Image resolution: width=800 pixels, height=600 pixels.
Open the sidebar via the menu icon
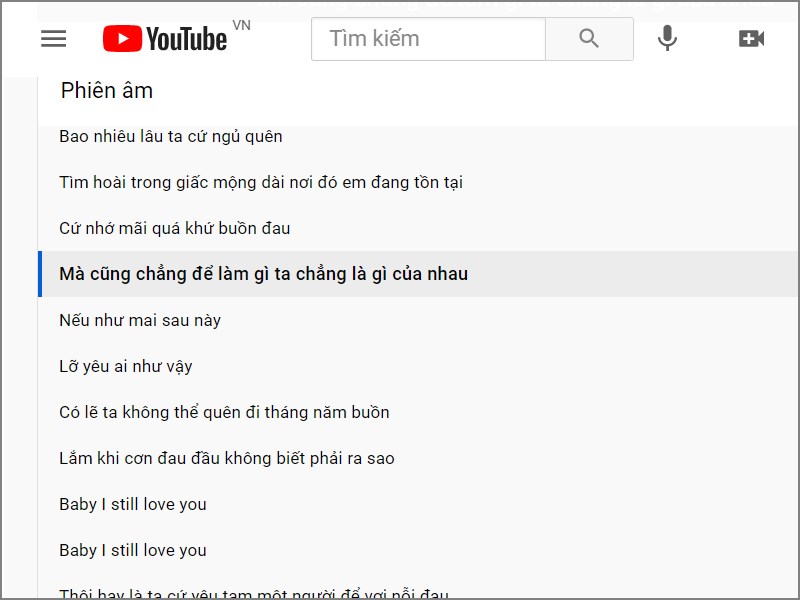click(x=53, y=38)
